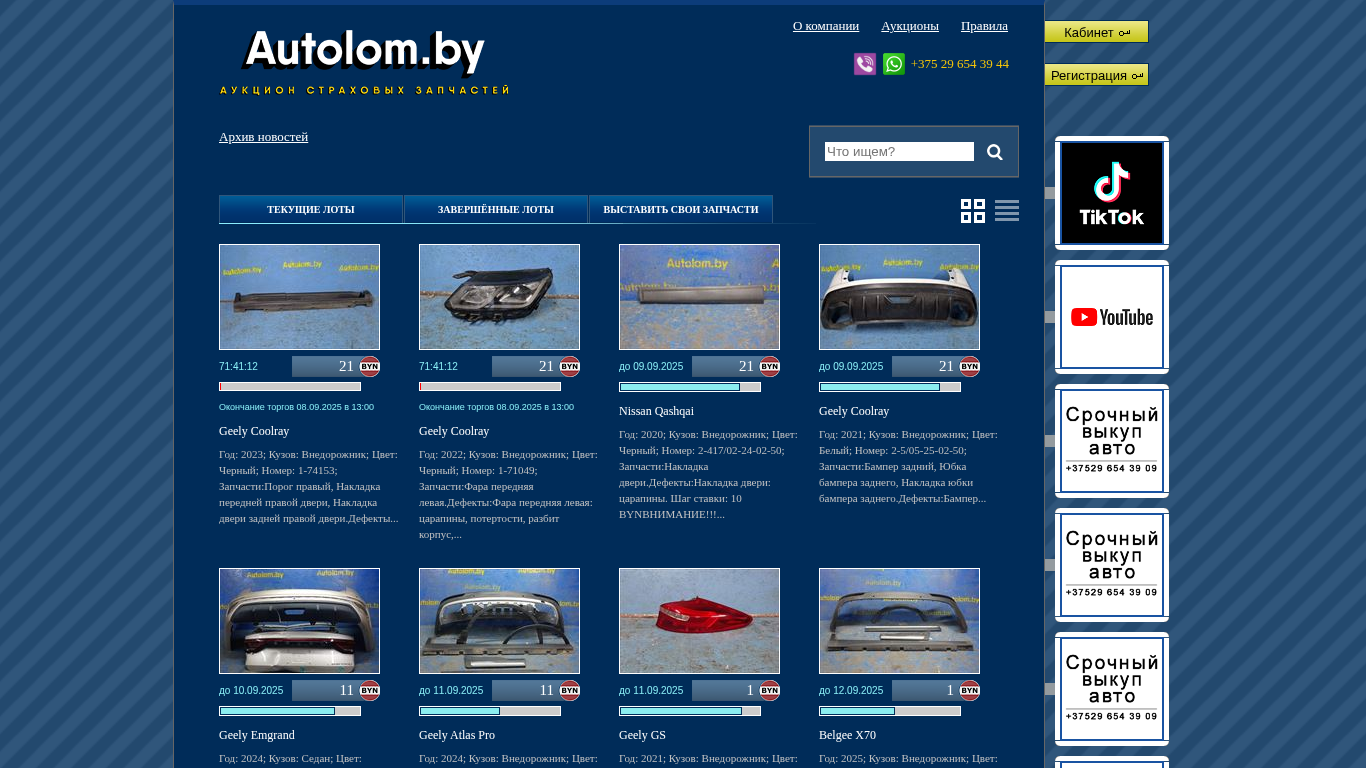This screenshot has width=1366, height=768.
Task: Click price 1 on Geely GS lot
Action: [750, 690]
